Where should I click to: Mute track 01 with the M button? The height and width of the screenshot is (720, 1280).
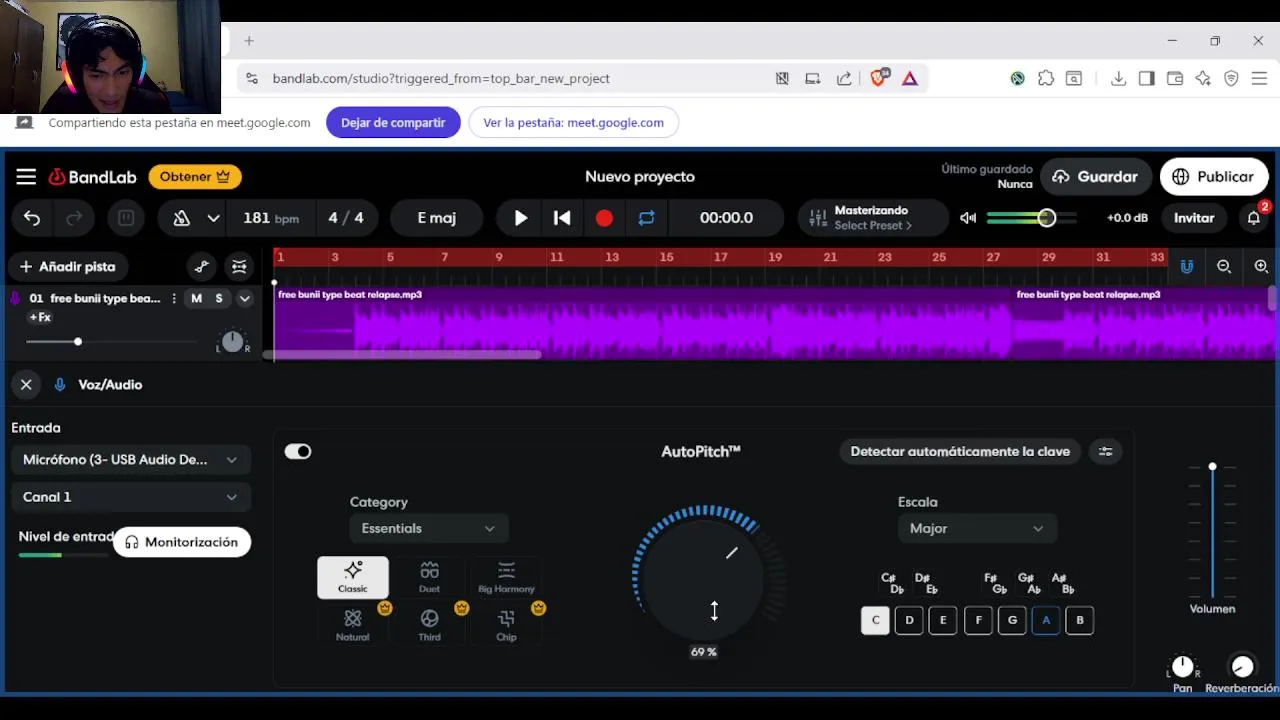click(196, 299)
